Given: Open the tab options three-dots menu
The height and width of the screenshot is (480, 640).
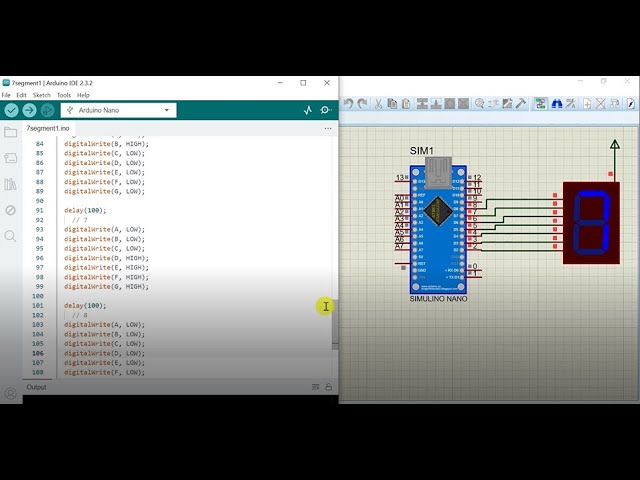Looking at the screenshot, I should pyautogui.click(x=328, y=128).
